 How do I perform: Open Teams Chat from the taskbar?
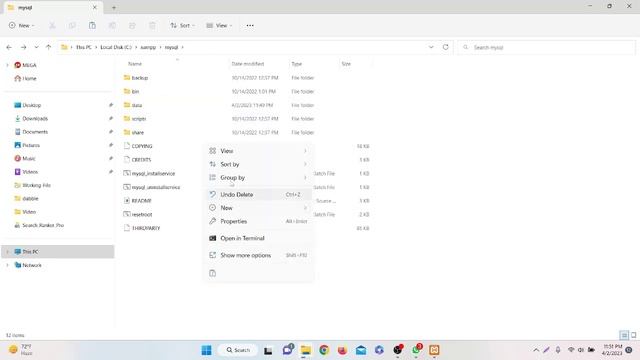click(288, 350)
